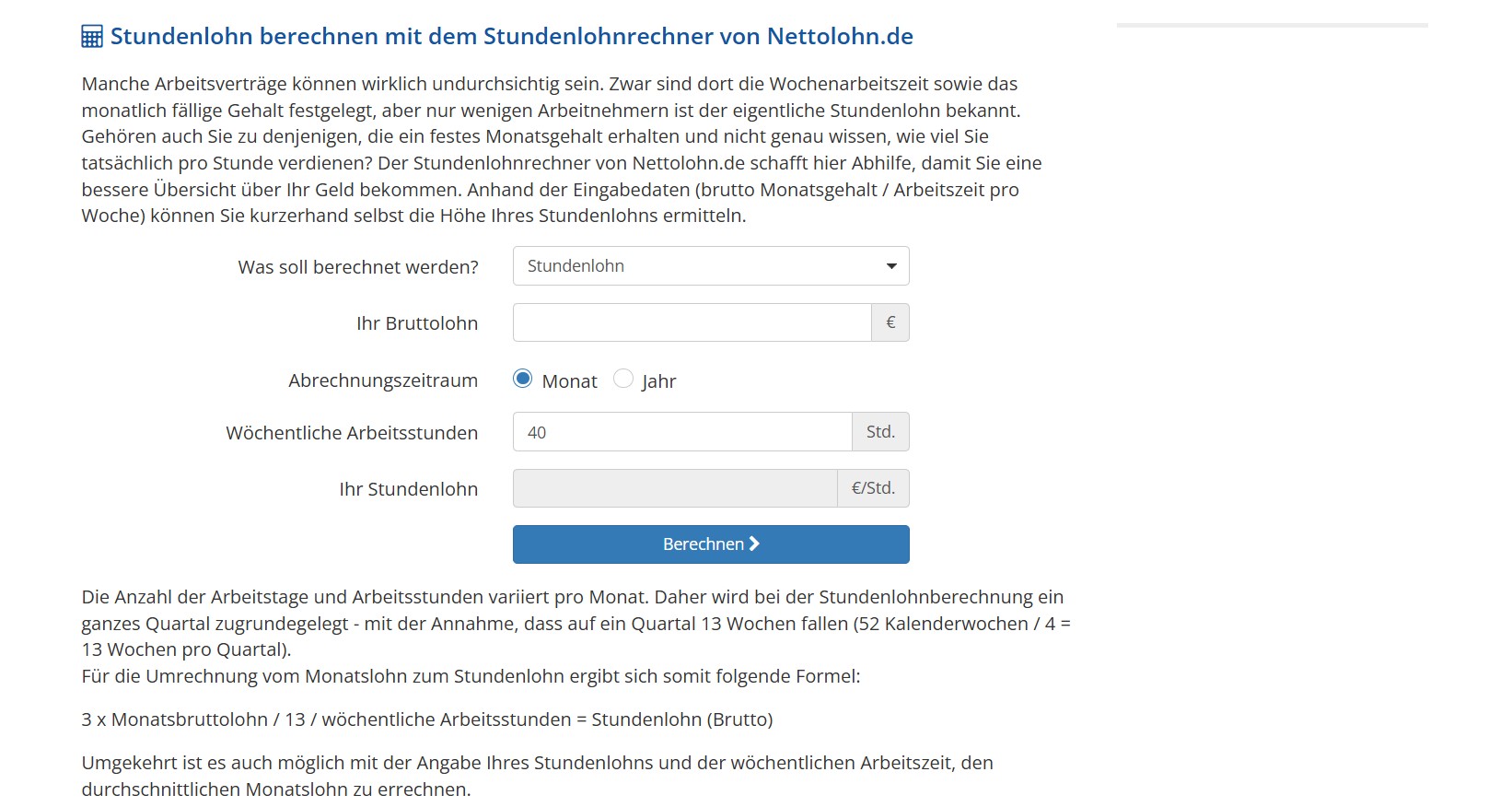Click the Std. unit addon label
Image resolution: width=1512 pixels, height=807 pixels.
(880, 432)
